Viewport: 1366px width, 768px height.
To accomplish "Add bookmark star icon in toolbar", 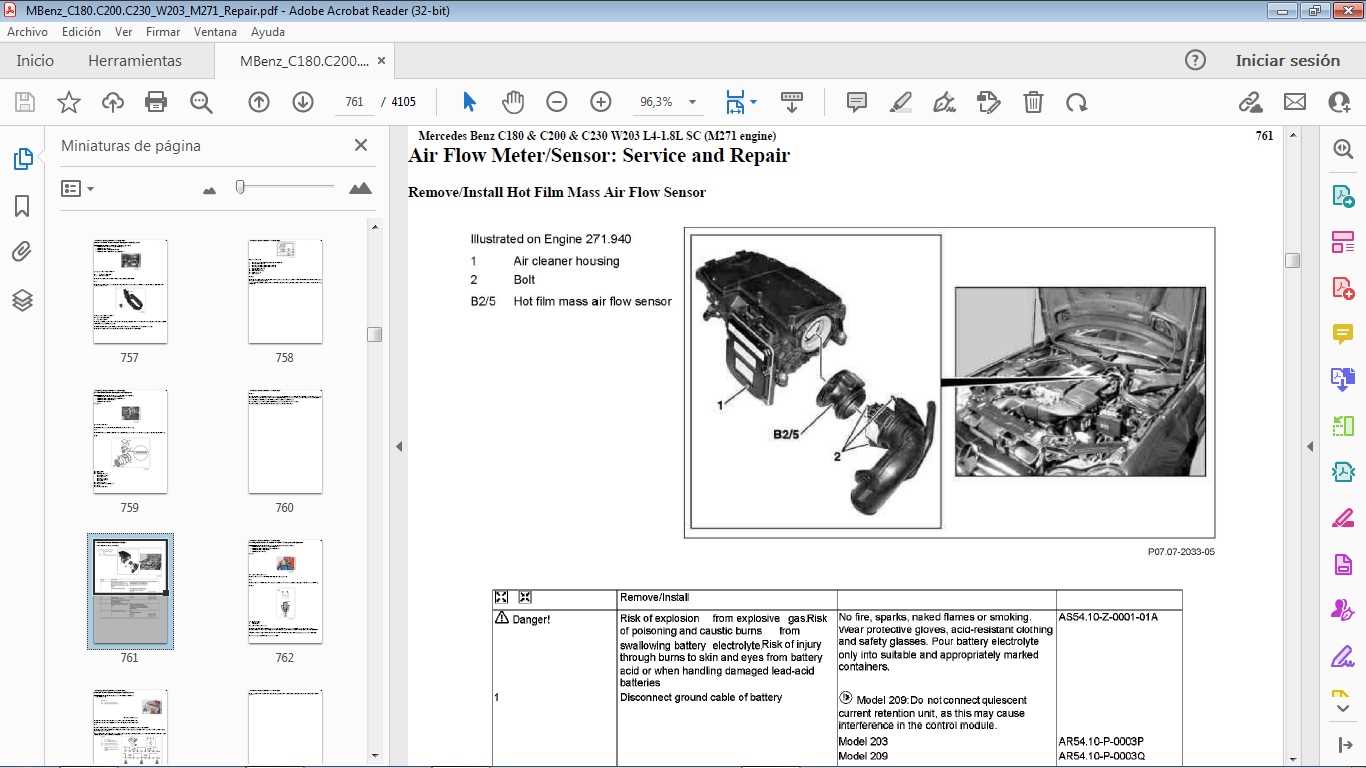I will (x=69, y=102).
